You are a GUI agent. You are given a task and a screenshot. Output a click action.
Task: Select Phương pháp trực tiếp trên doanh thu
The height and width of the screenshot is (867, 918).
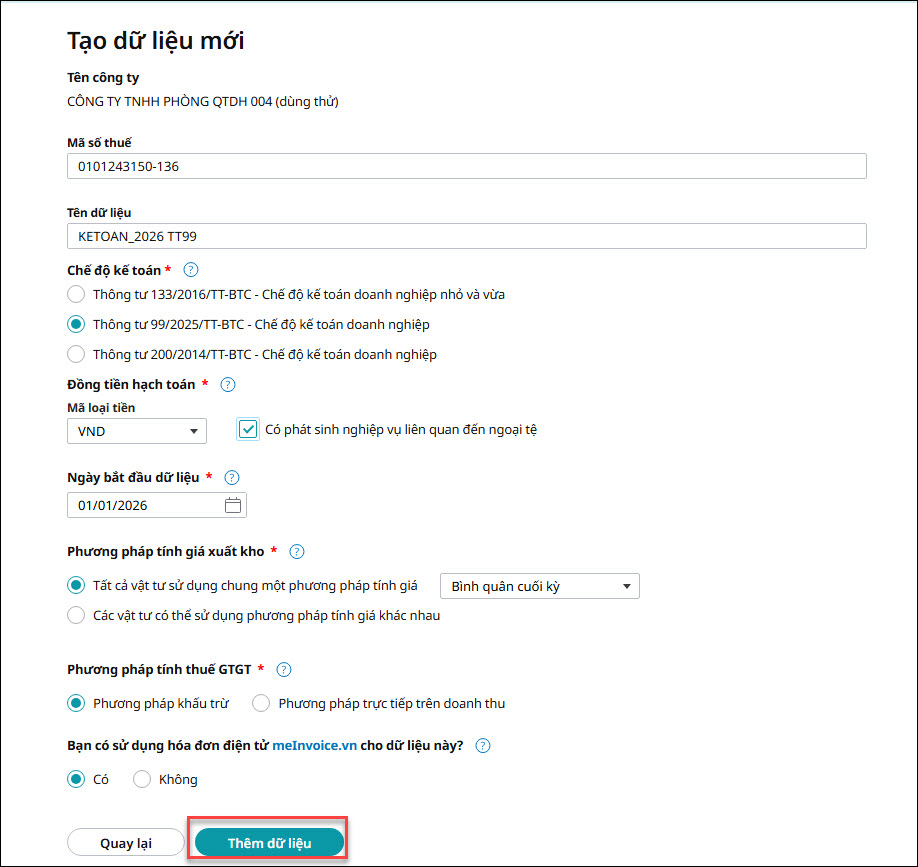(x=261, y=703)
